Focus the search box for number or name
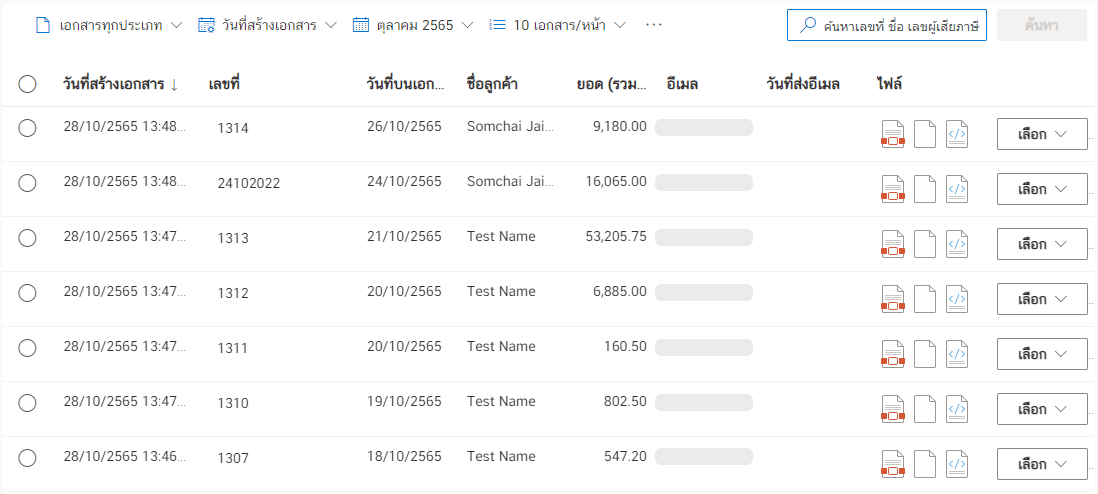Viewport: 1098px width, 494px height. pyautogui.click(x=887, y=25)
